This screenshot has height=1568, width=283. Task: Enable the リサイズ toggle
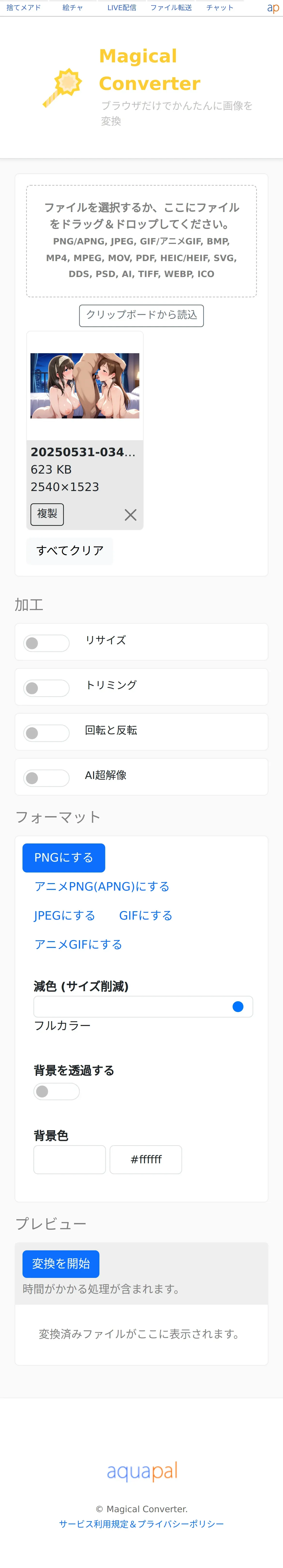[x=46, y=643]
